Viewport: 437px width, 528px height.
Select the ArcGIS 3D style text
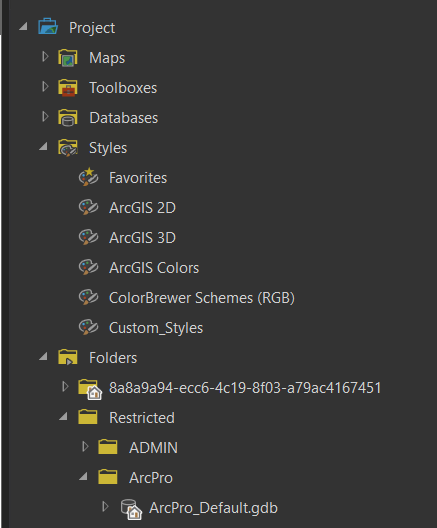[x=142, y=238]
